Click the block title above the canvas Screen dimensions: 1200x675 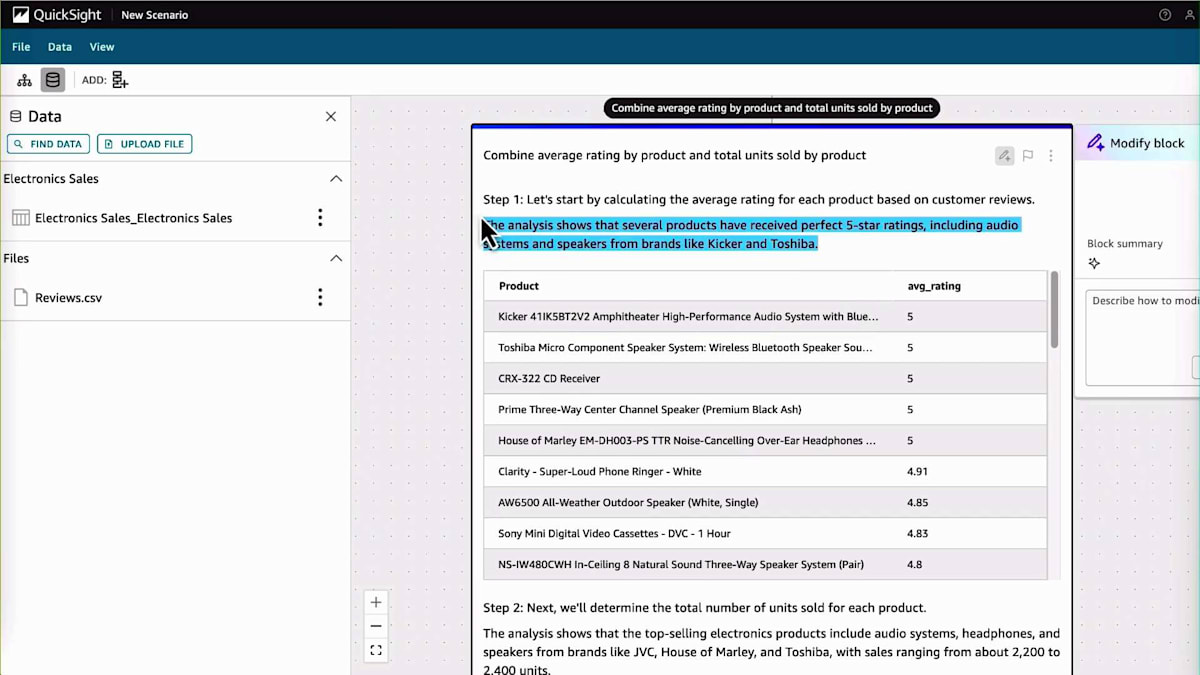click(772, 108)
